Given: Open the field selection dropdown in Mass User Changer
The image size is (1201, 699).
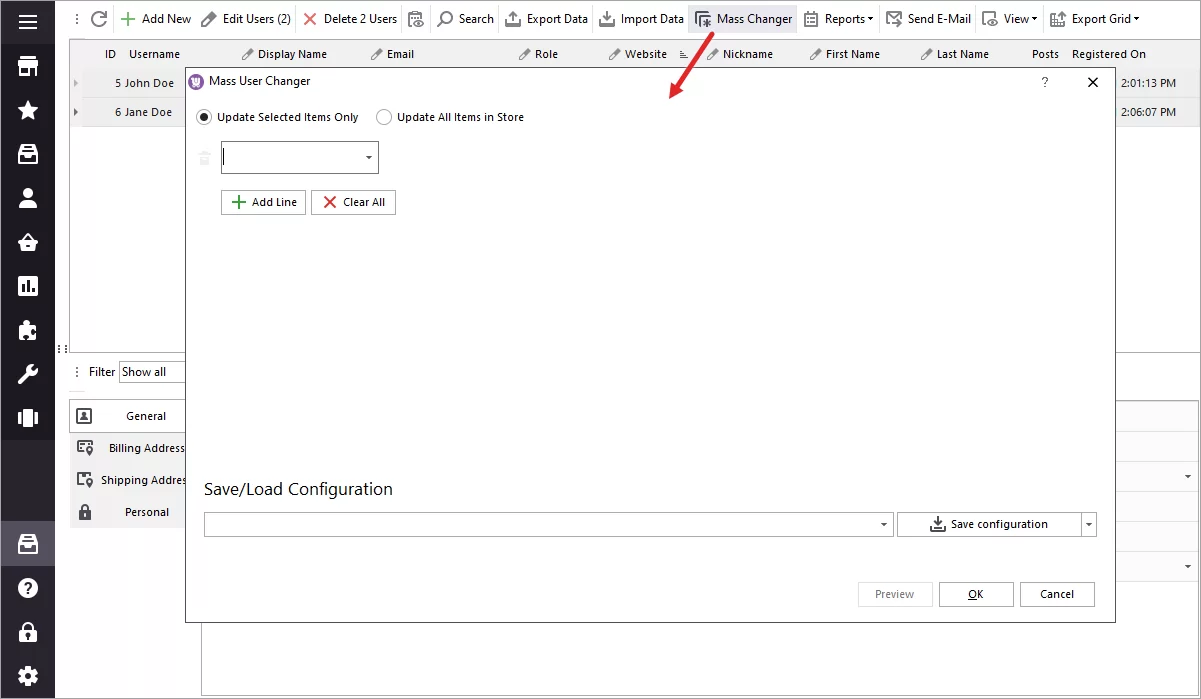Looking at the screenshot, I should click(367, 157).
